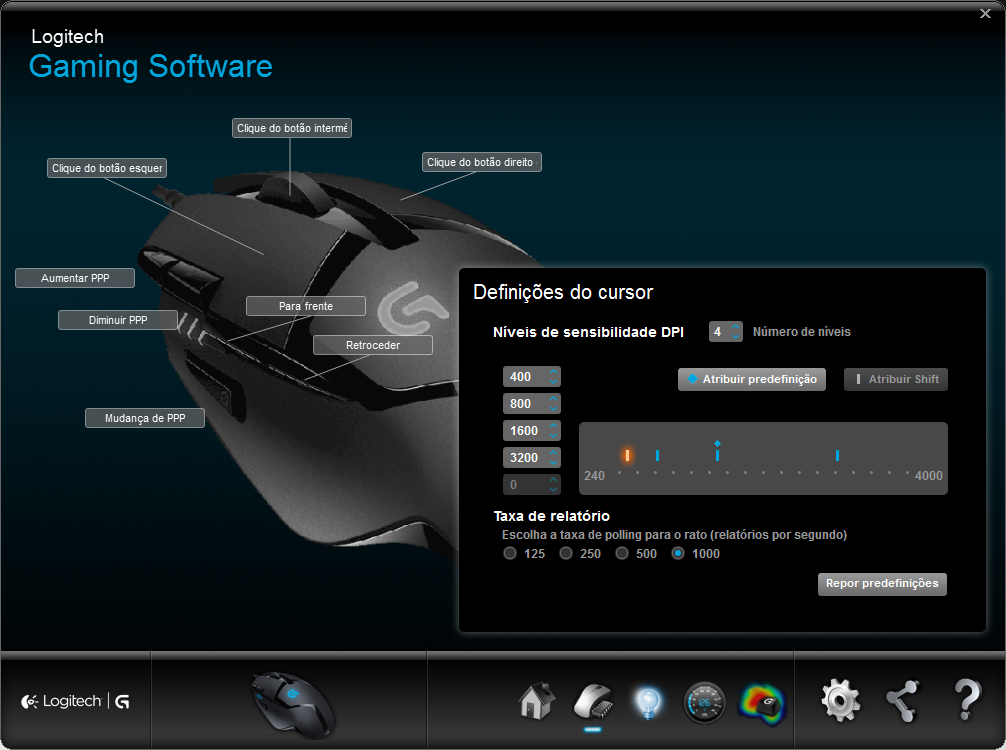Click the Clique do botão esquerdo label

click(107, 168)
